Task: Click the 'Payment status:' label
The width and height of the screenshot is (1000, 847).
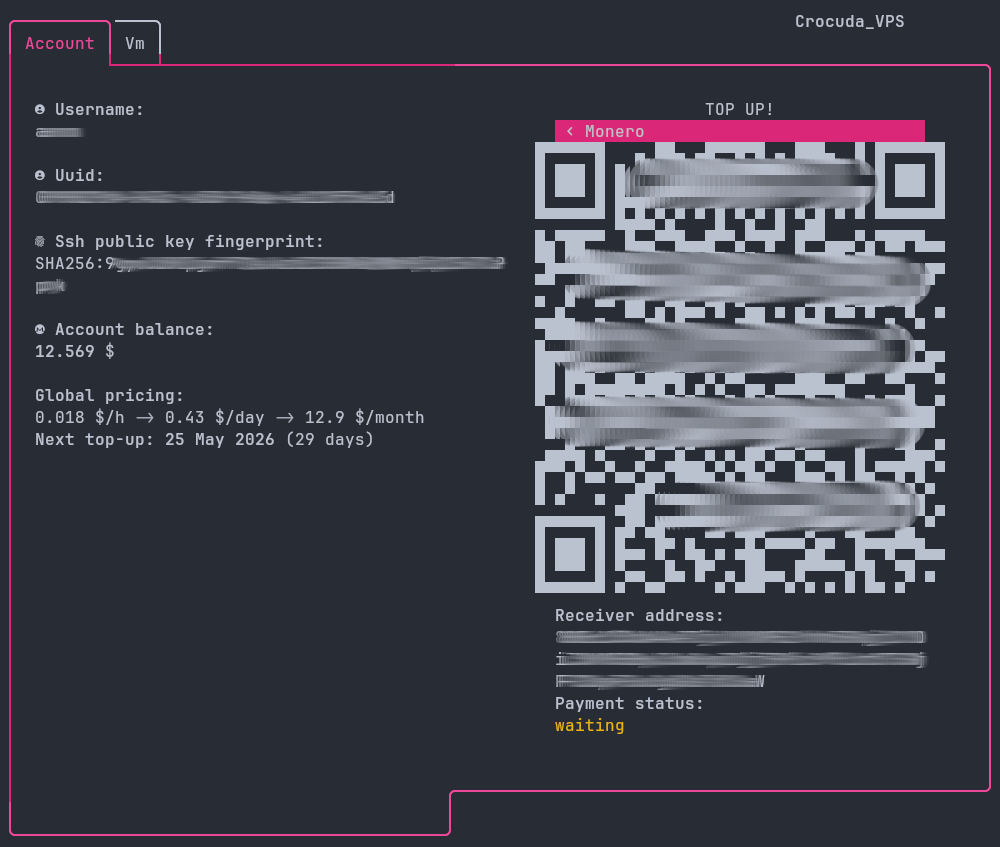Action: pyautogui.click(x=629, y=703)
